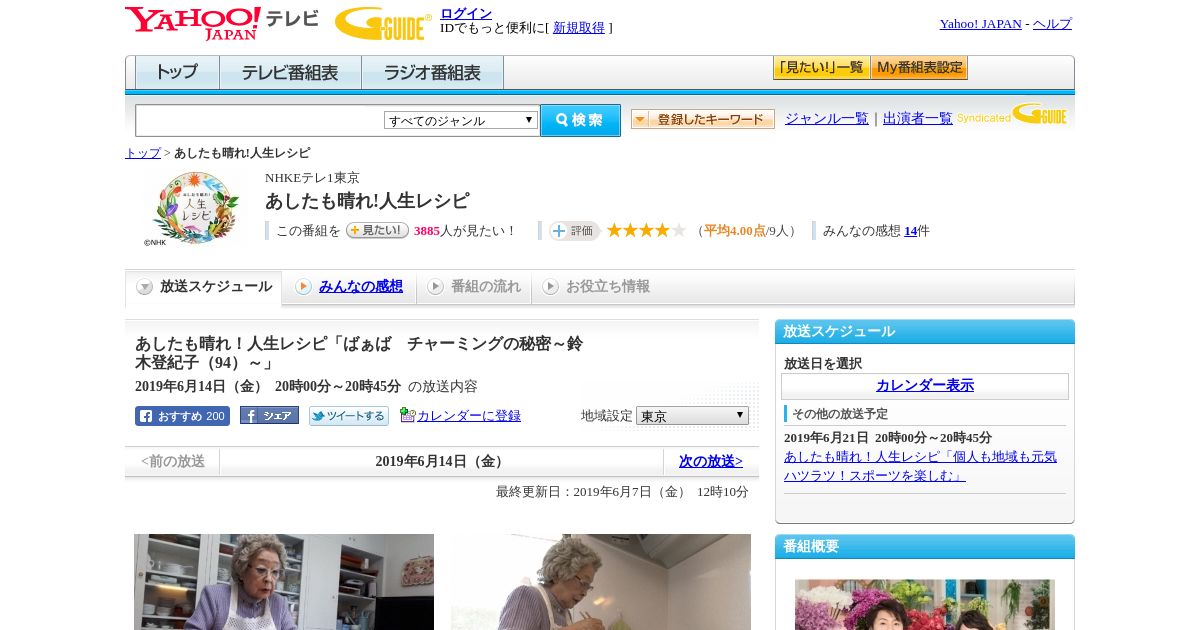Open the G-GUIDE logo in header
The image size is (1200, 630).
tap(383, 23)
